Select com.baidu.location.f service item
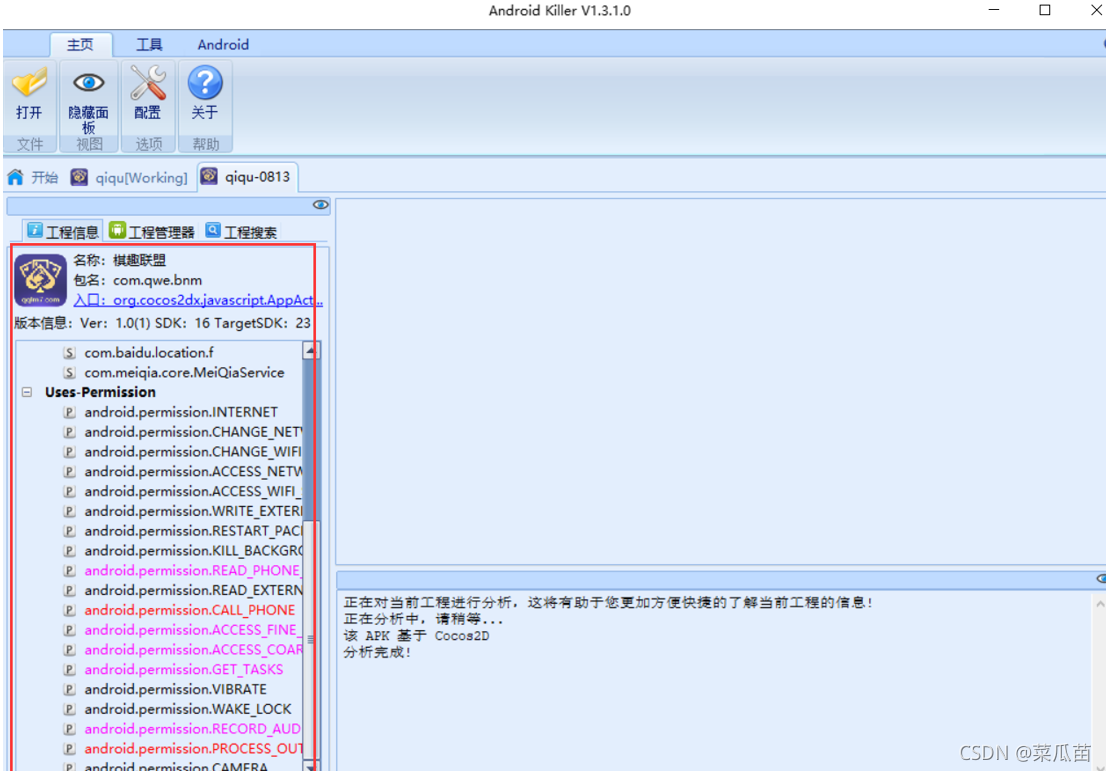1106x771 pixels. [149, 352]
